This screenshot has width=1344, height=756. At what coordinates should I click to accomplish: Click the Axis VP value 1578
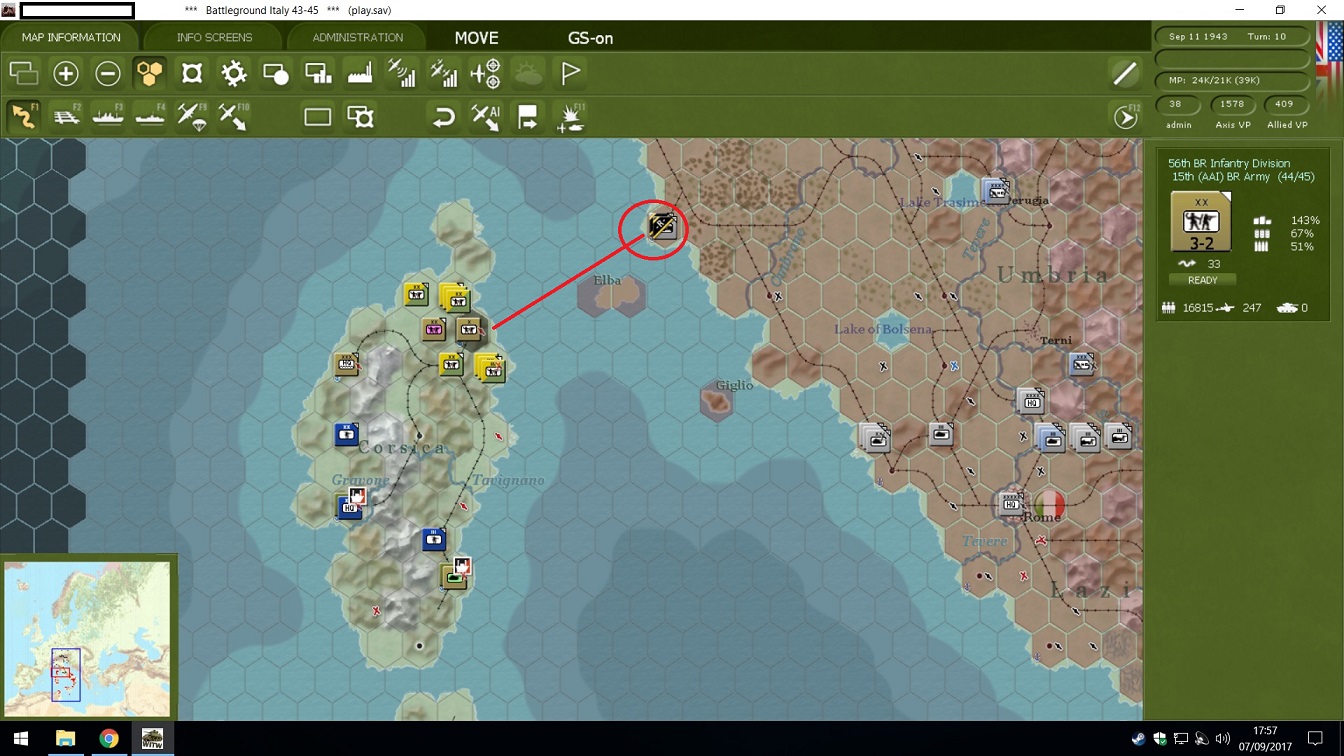click(x=1232, y=104)
